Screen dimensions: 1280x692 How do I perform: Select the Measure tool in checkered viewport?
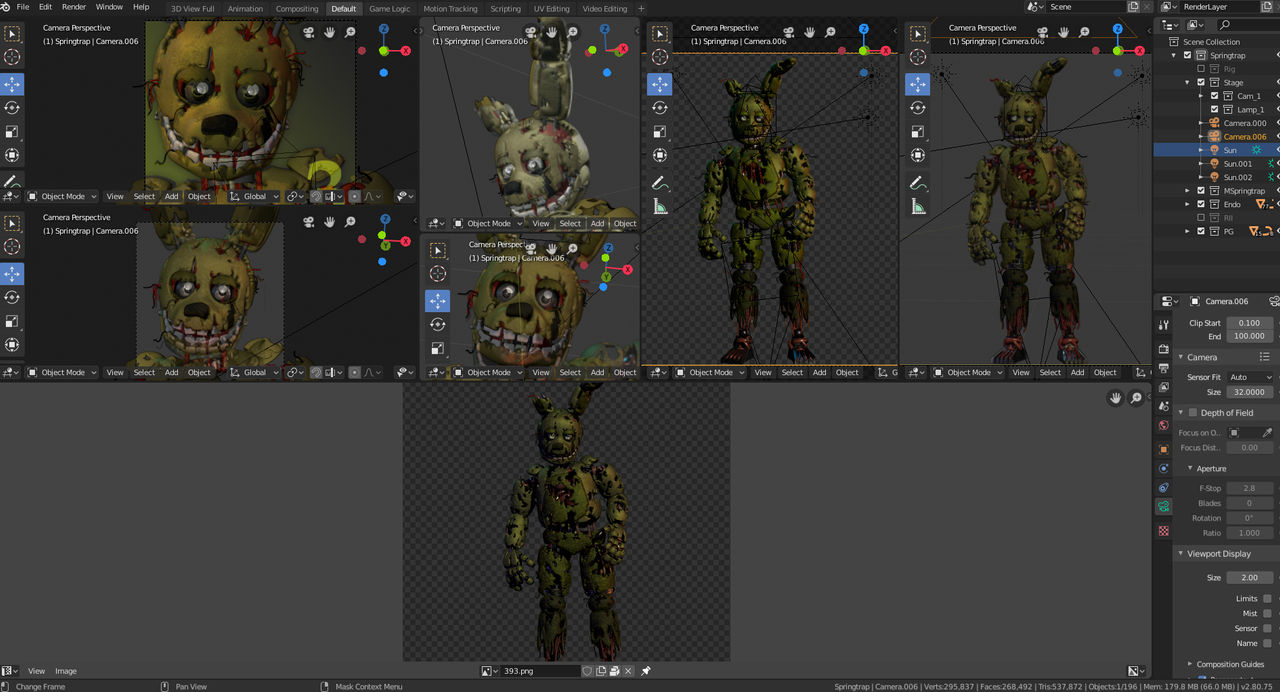[659, 206]
